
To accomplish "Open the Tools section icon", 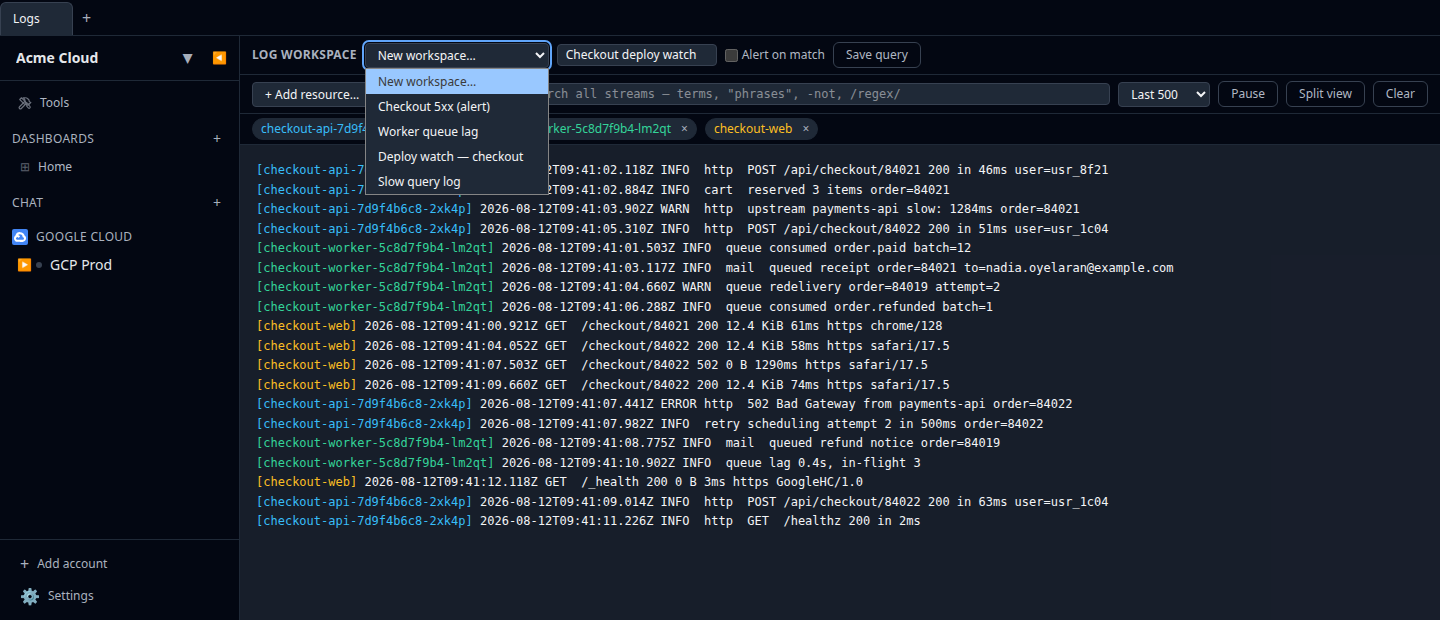I will coord(25,103).
